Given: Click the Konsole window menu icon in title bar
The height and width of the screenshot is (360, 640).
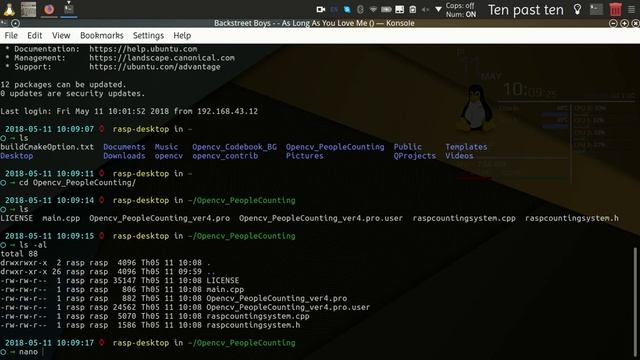Looking at the screenshot, I should point(4,23).
